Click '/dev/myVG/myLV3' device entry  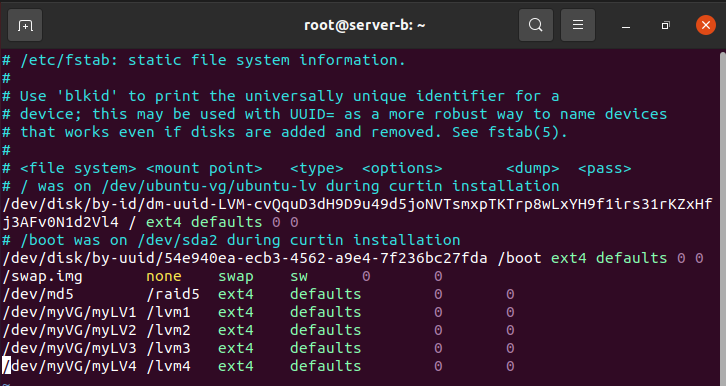[69, 348]
